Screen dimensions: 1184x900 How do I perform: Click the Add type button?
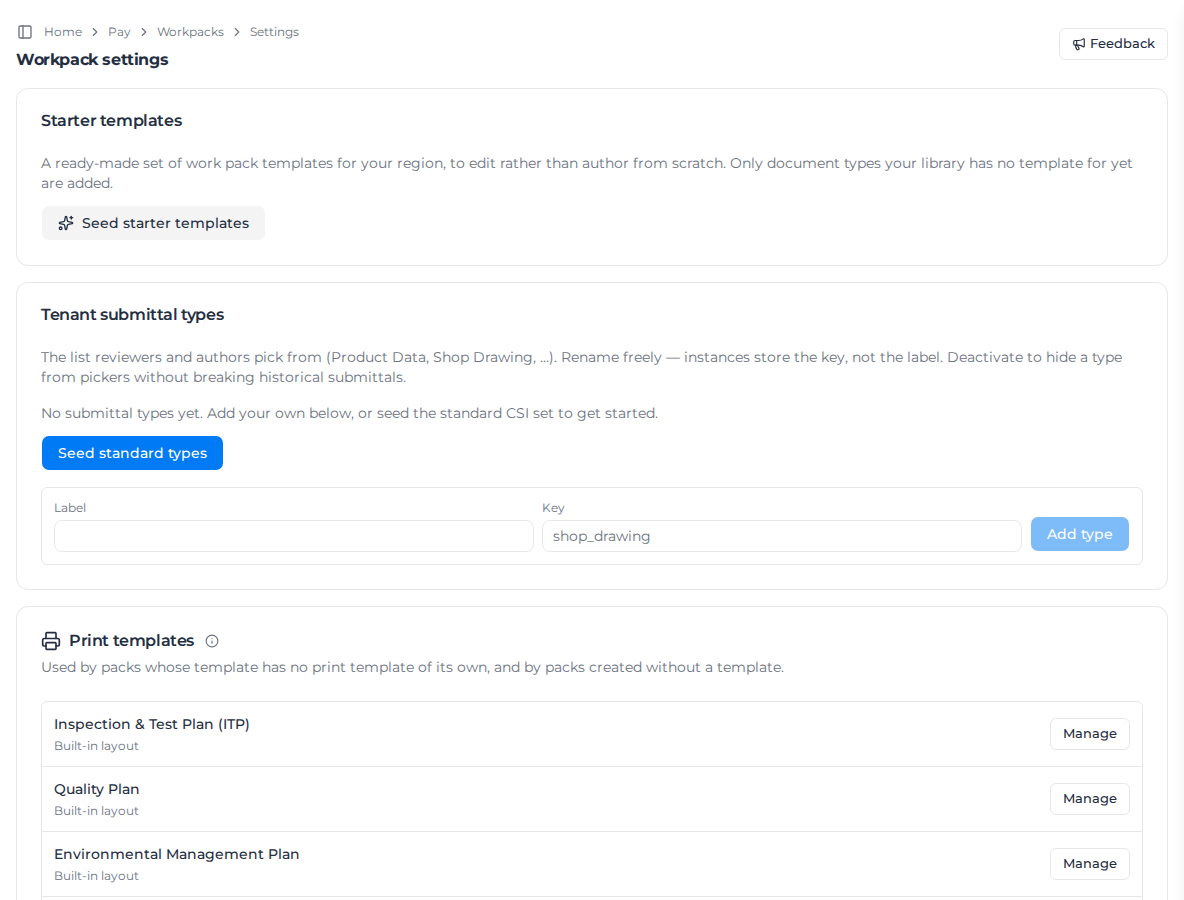[x=1079, y=534]
